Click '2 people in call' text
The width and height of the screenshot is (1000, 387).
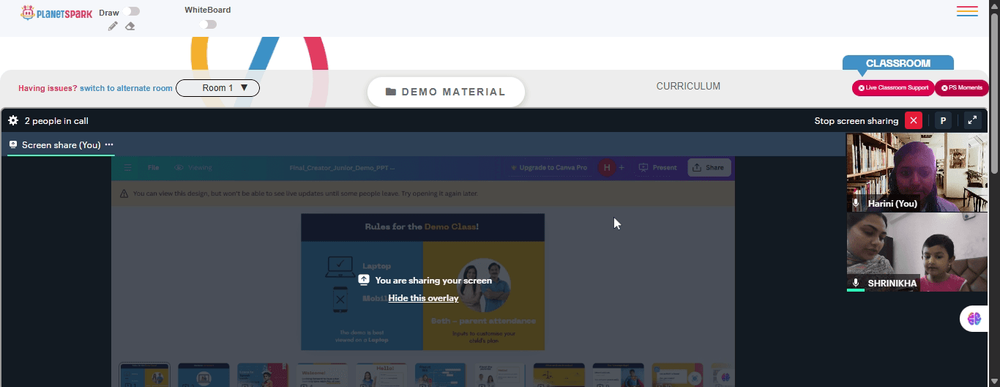coord(56,121)
